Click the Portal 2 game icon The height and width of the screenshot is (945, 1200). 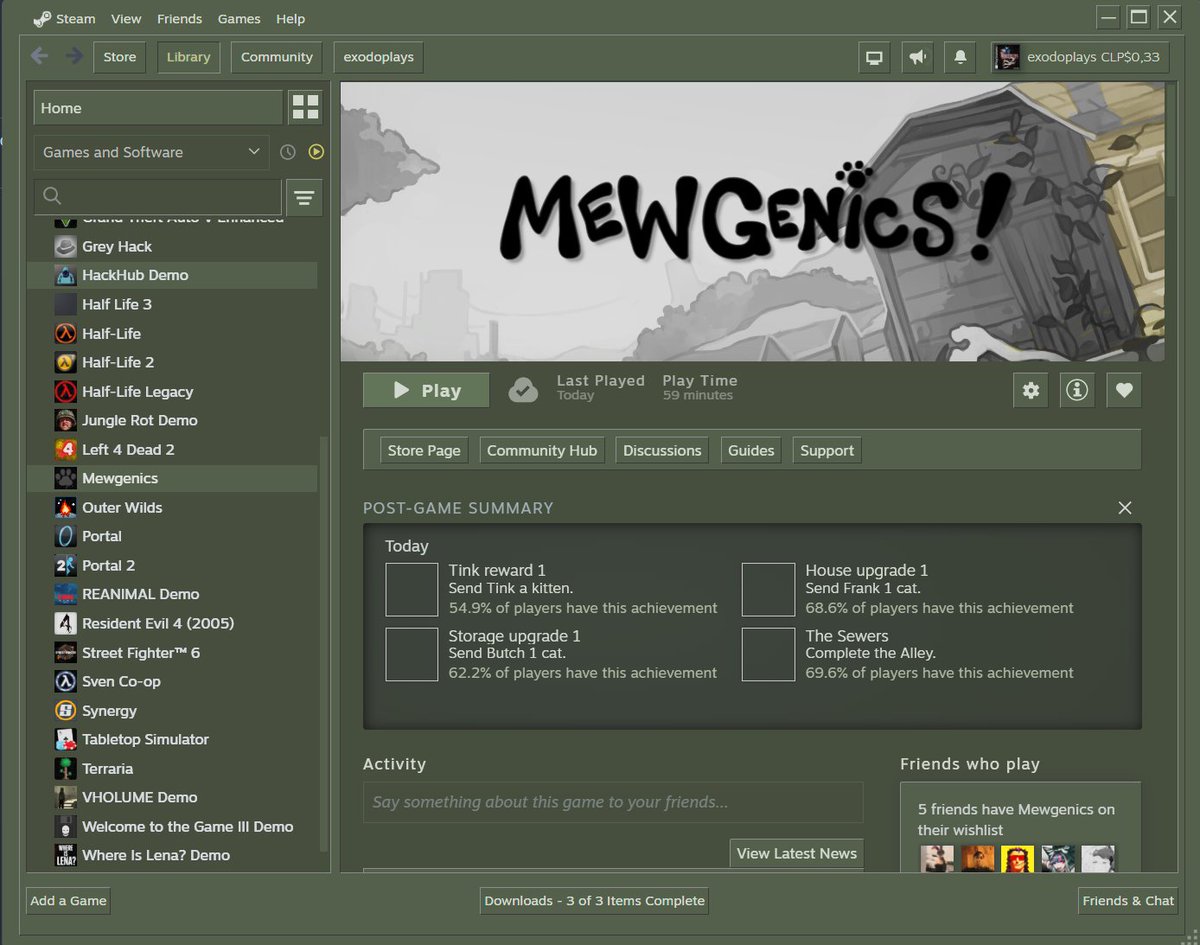[x=65, y=565]
